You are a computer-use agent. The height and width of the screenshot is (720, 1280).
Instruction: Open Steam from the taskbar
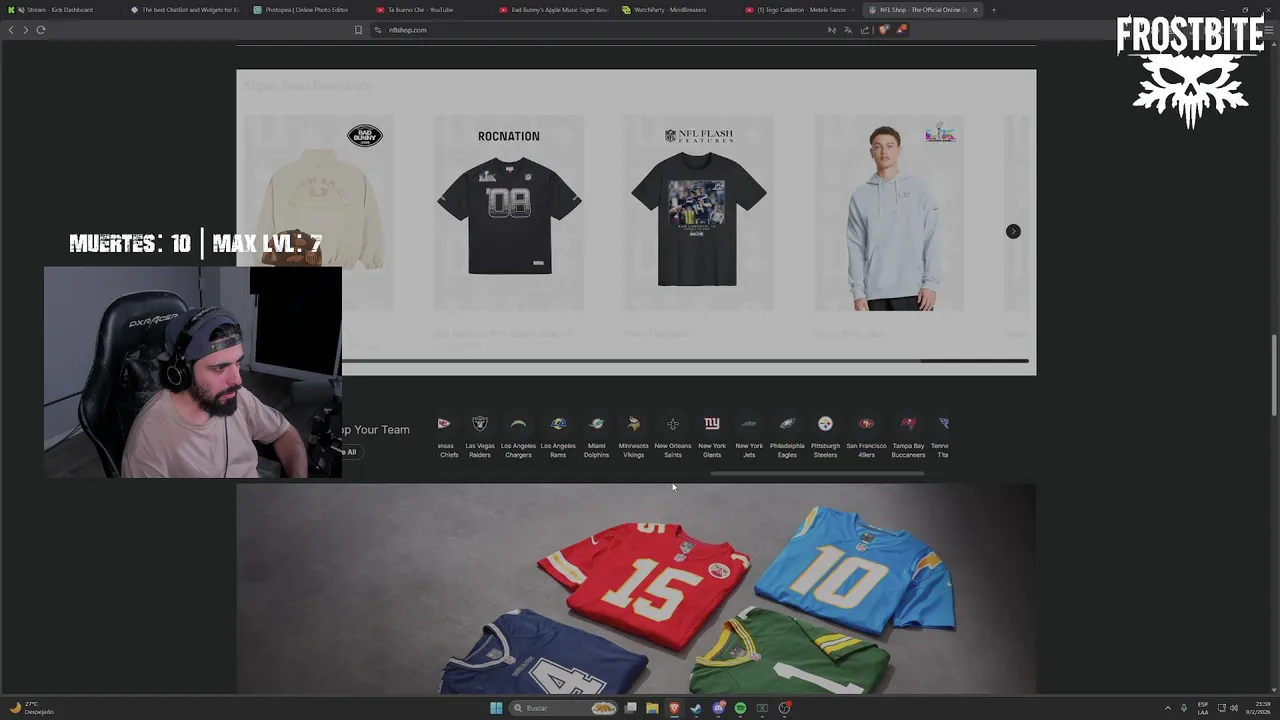pyautogui.click(x=696, y=708)
